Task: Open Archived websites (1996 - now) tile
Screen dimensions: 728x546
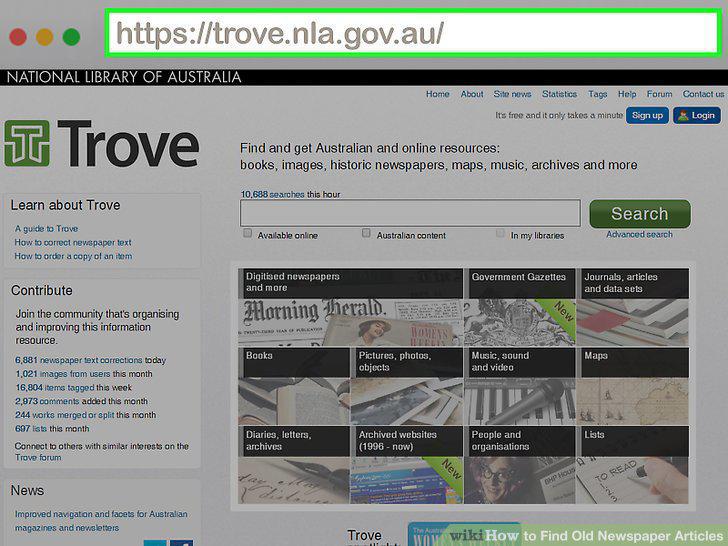Action: tap(407, 465)
